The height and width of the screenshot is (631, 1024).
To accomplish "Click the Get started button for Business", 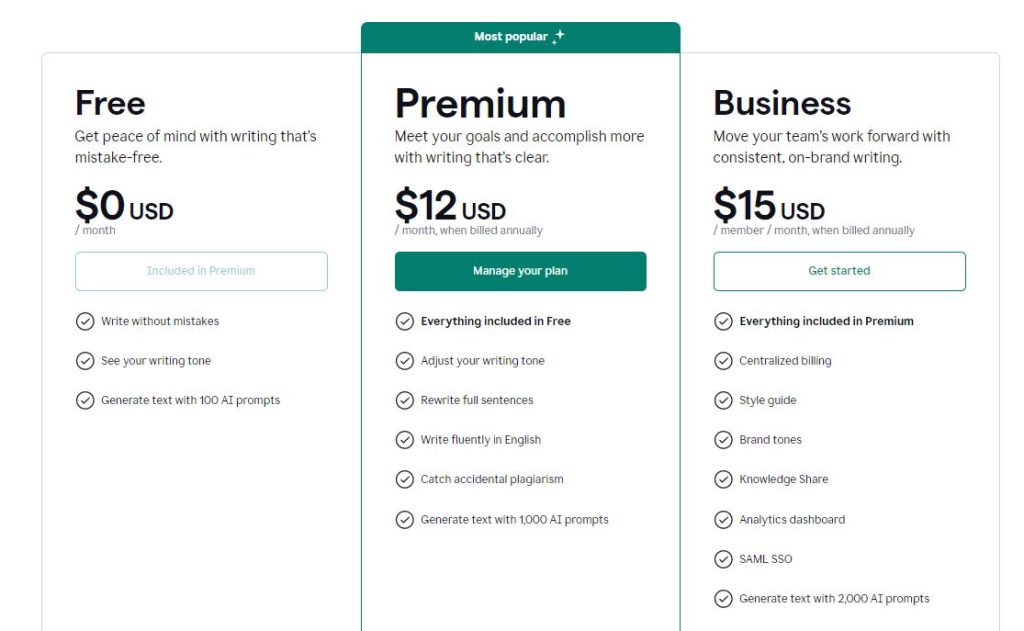I will pos(839,271).
